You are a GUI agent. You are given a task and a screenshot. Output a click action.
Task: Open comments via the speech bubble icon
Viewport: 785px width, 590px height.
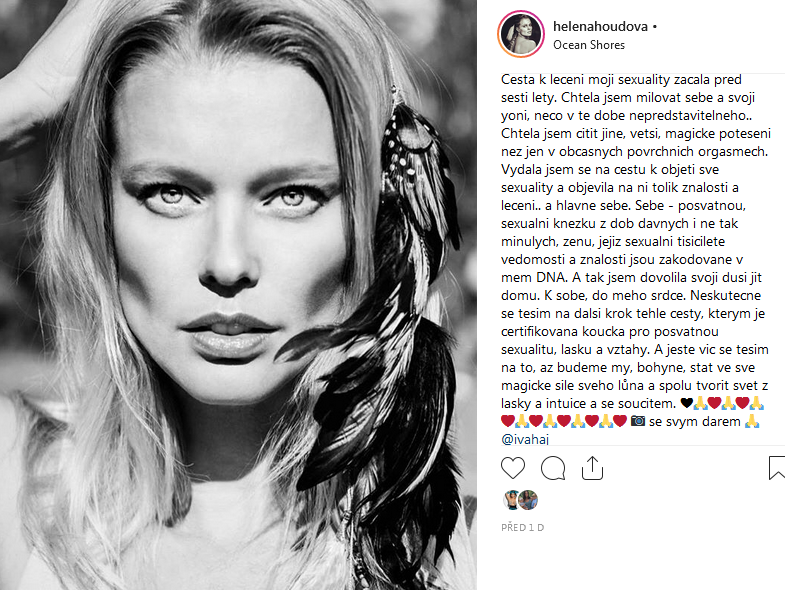553,468
